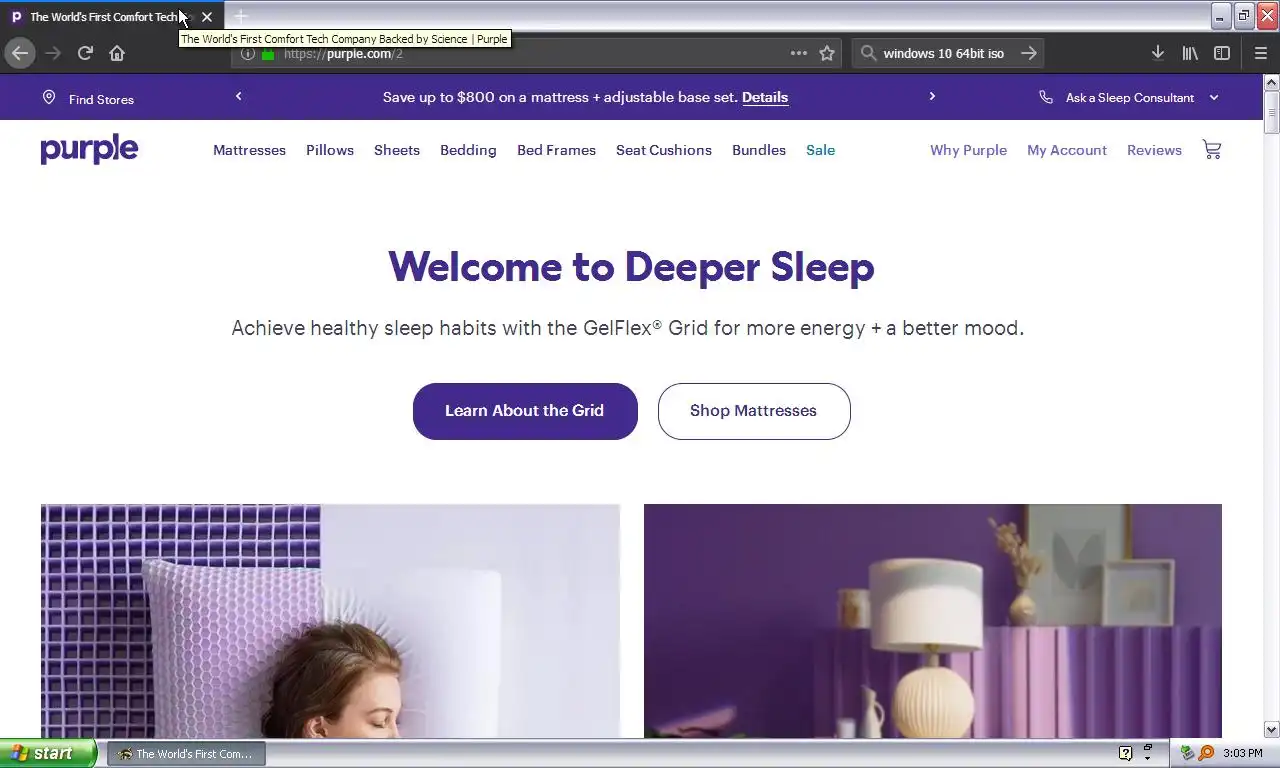Open the purple nightstand lamp image
Viewport: 1280px width, 768px height.
click(x=933, y=621)
